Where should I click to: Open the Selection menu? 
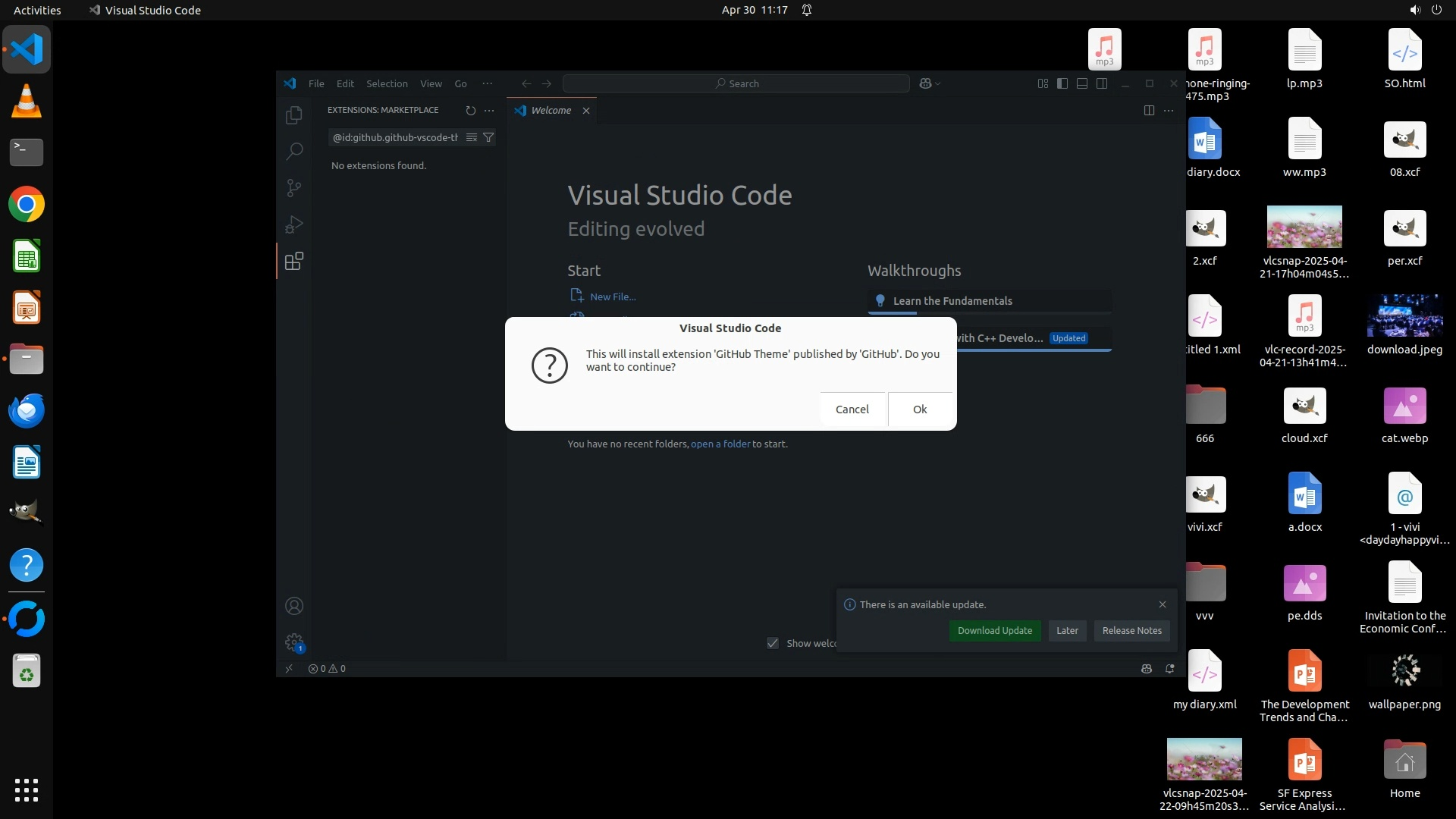[387, 84]
